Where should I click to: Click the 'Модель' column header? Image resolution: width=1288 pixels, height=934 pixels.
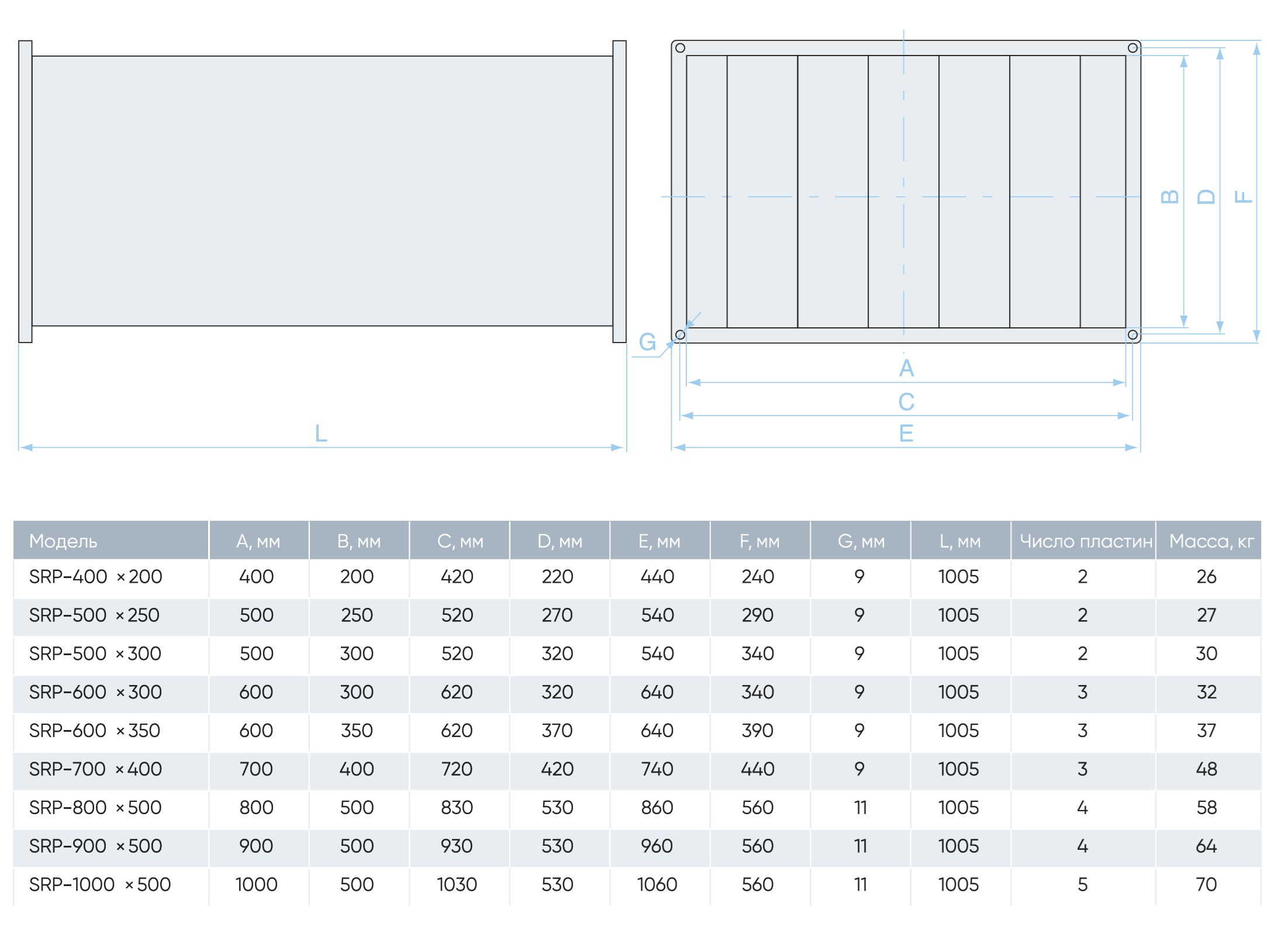63,541
